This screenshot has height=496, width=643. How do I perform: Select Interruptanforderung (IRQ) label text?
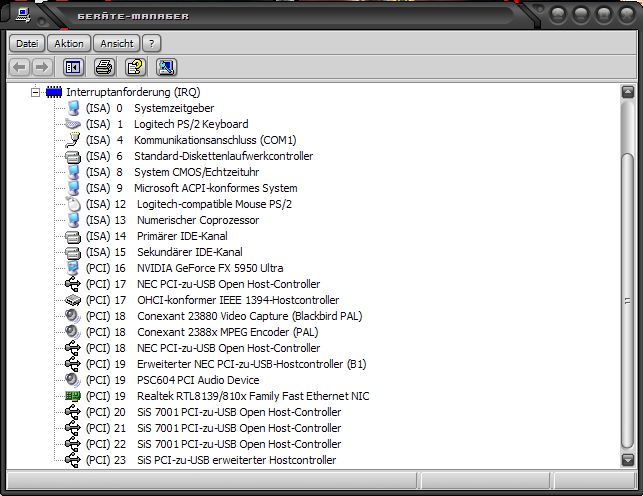pyautogui.click(x=133, y=92)
